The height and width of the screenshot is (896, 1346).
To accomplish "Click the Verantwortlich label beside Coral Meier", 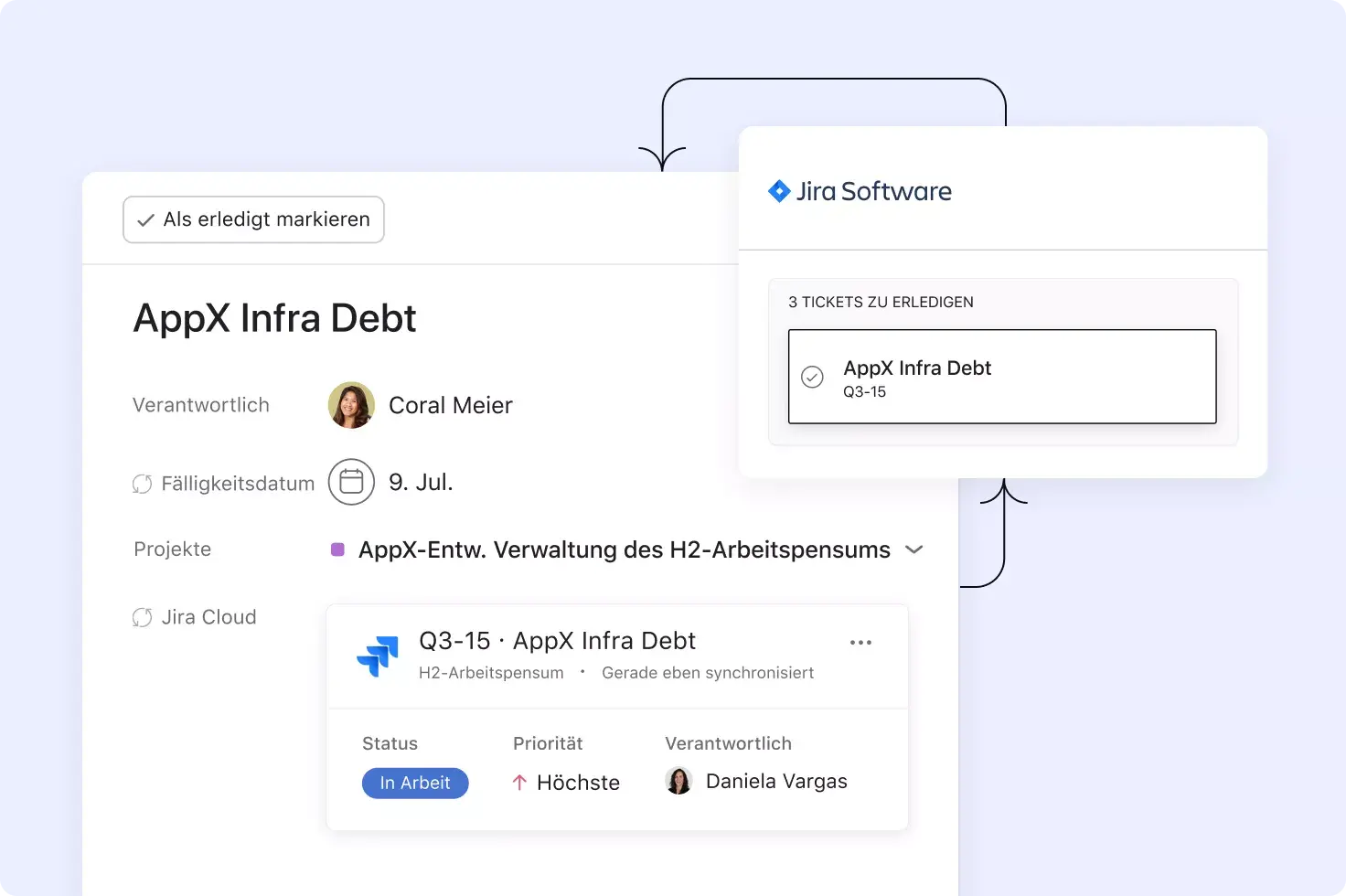I will click(201, 405).
